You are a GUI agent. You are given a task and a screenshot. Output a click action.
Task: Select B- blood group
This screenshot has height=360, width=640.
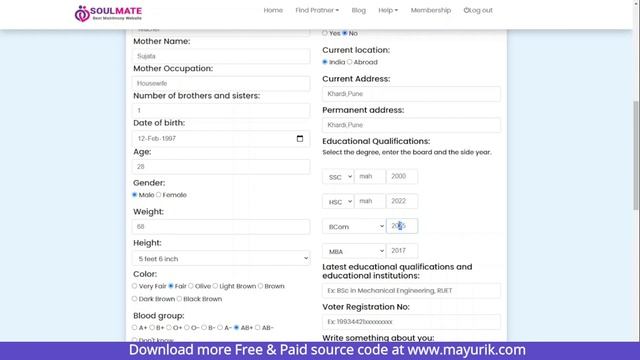[204, 327]
